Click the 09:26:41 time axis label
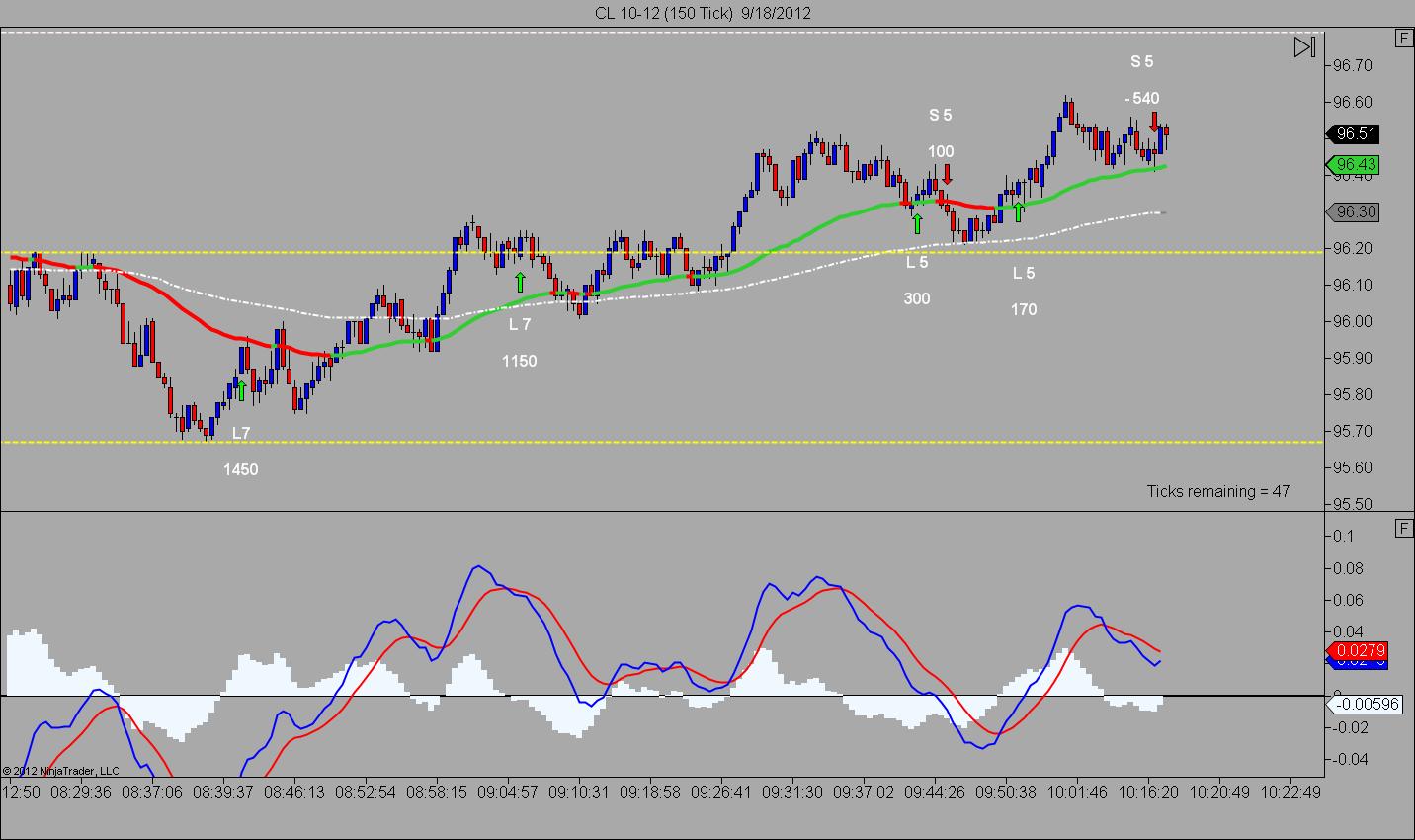Screen dimensions: 1415x840 pyautogui.click(x=721, y=792)
